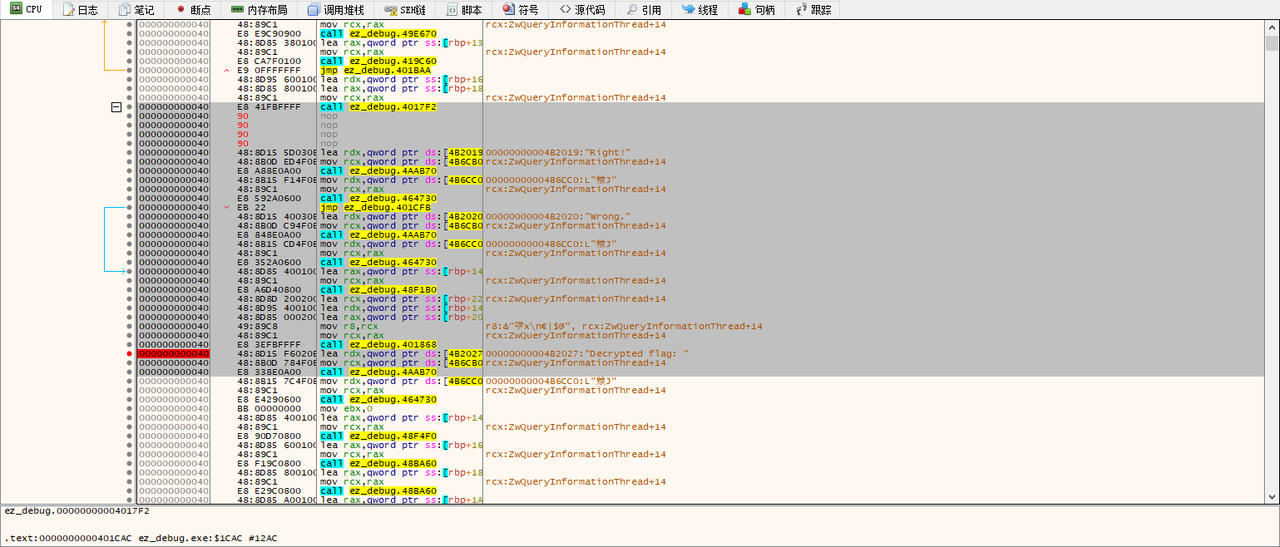Switch to the SEH链 tab

[405, 9]
